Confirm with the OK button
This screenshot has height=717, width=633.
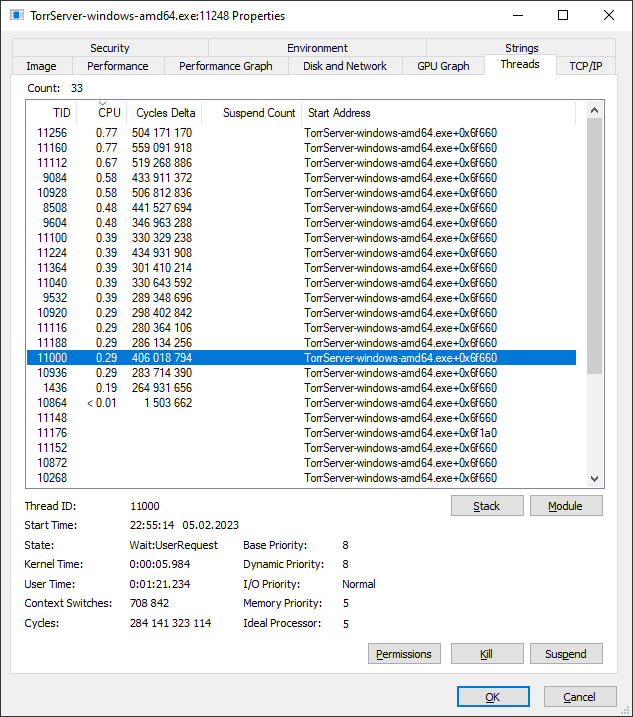(493, 697)
